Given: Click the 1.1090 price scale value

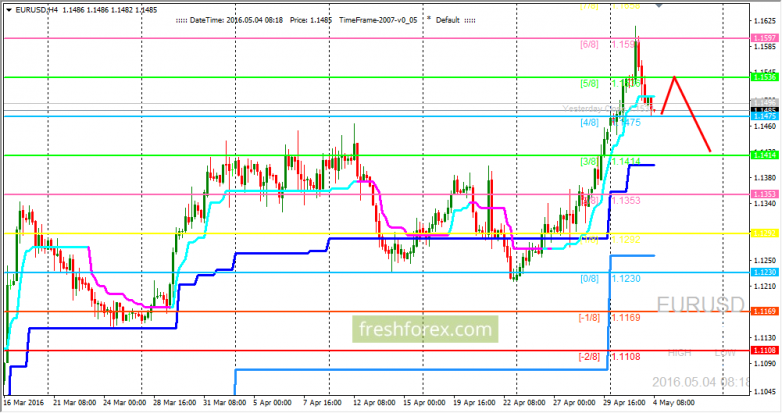Looking at the screenshot, I should 765,364.
